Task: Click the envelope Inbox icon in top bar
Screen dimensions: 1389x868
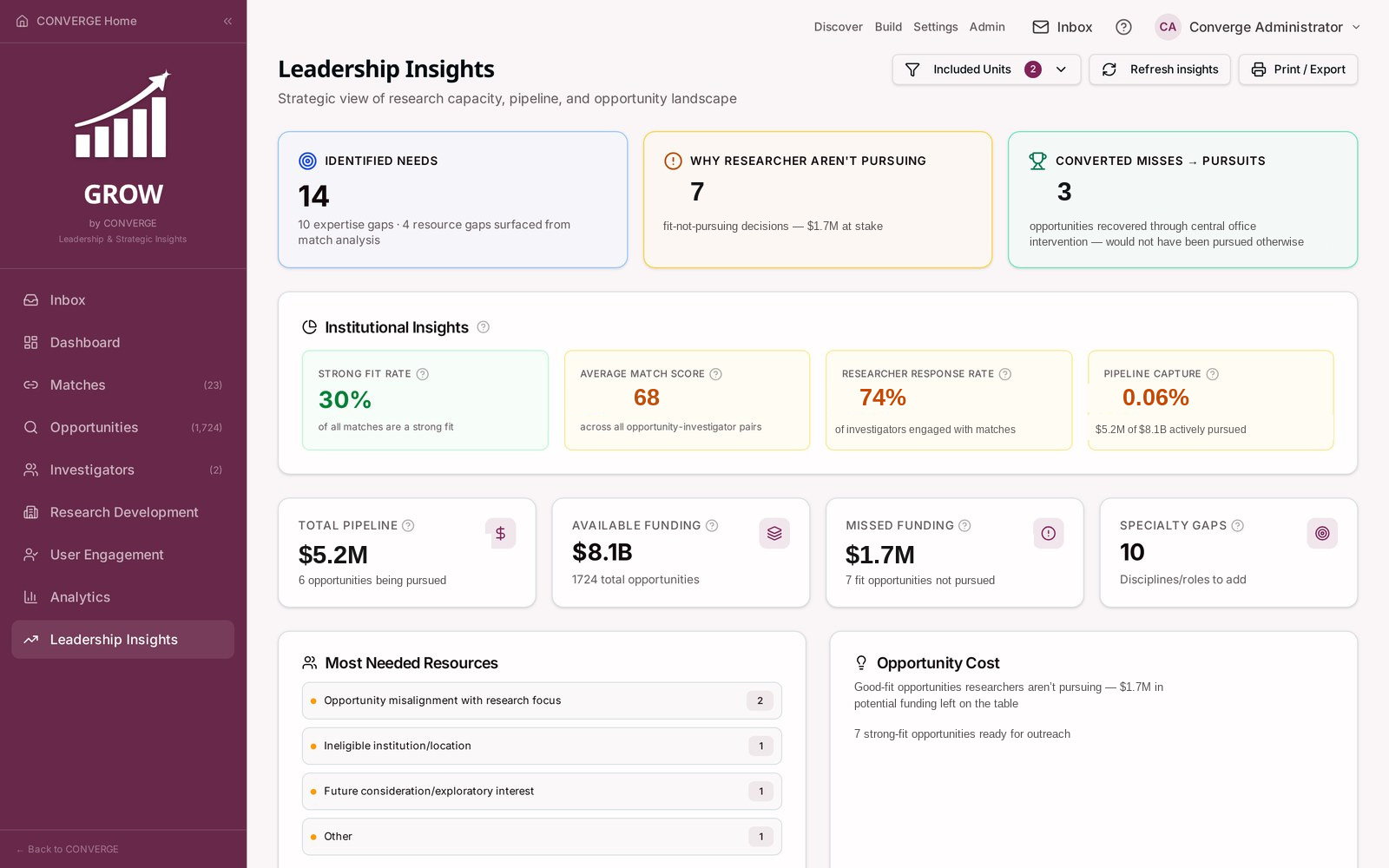Action: click(x=1040, y=27)
